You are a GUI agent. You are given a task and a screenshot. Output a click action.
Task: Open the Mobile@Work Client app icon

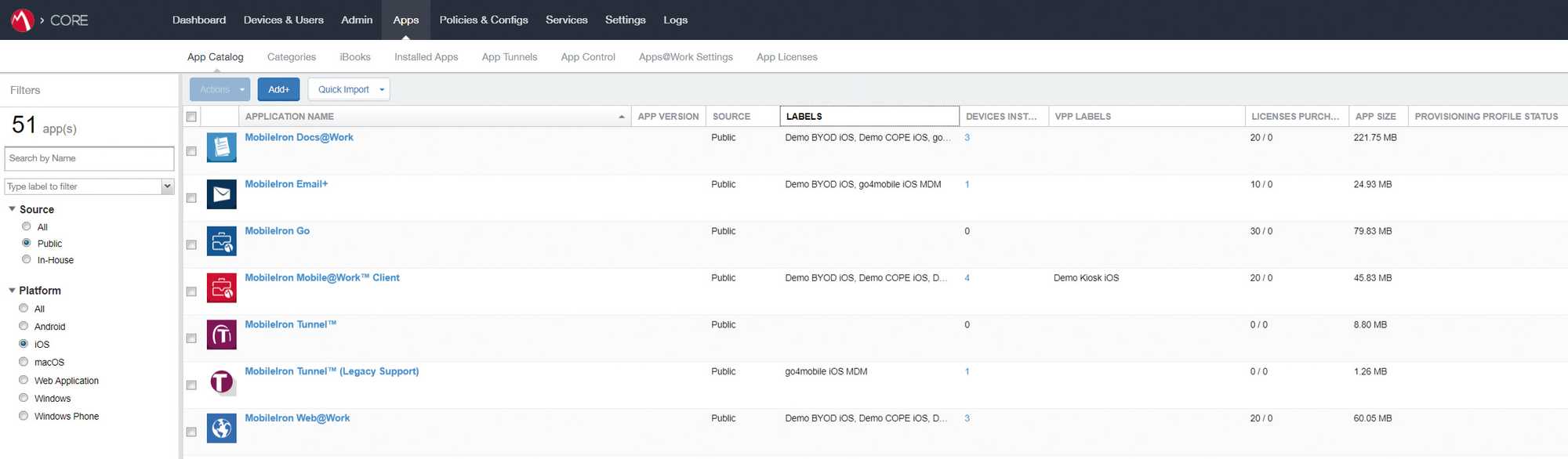(222, 288)
